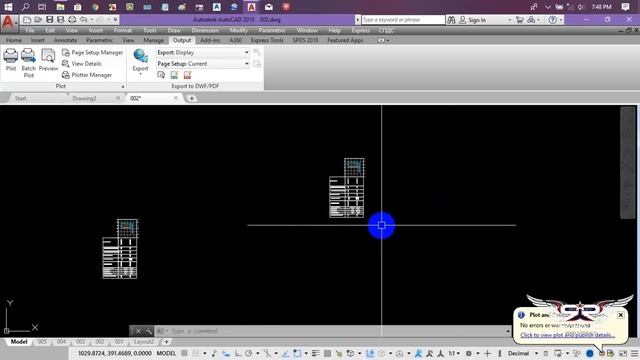The width and height of the screenshot is (640, 360).
Task: Click Open file in Quick Access toolbar
Action: 38,20
